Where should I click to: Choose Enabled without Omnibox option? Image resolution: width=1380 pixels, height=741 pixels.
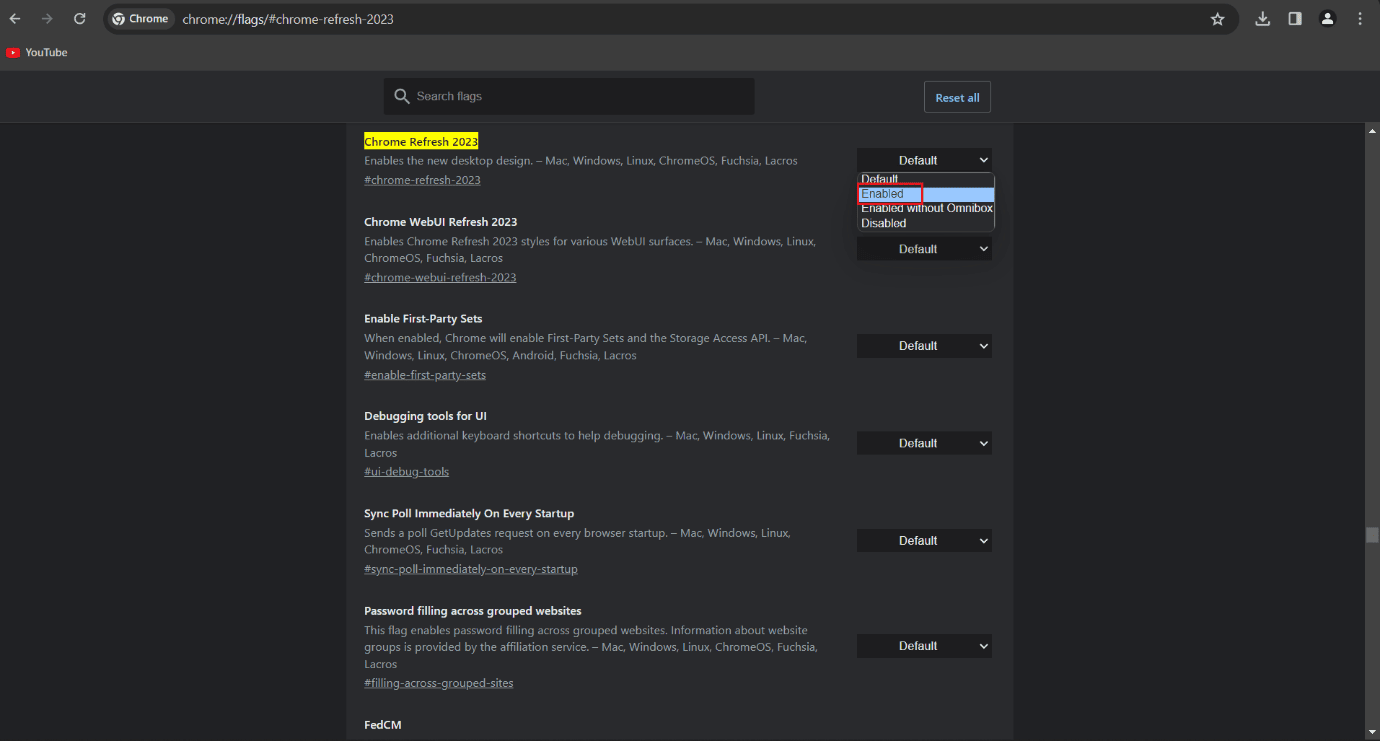(x=925, y=208)
